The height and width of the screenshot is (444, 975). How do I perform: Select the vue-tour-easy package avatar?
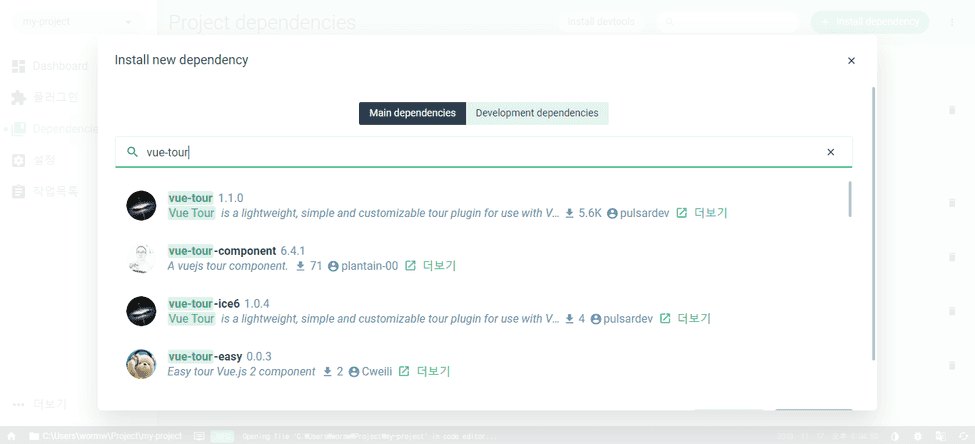click(x=141, y=364)
